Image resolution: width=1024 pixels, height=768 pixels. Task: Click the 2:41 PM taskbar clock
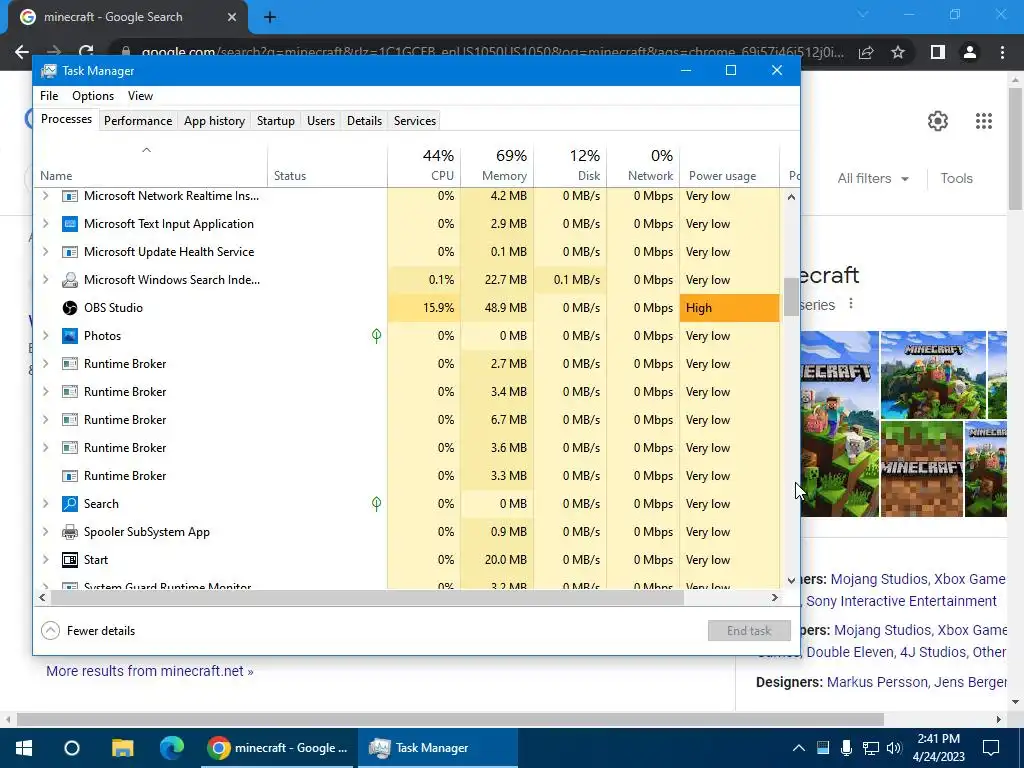pos(938,739)
